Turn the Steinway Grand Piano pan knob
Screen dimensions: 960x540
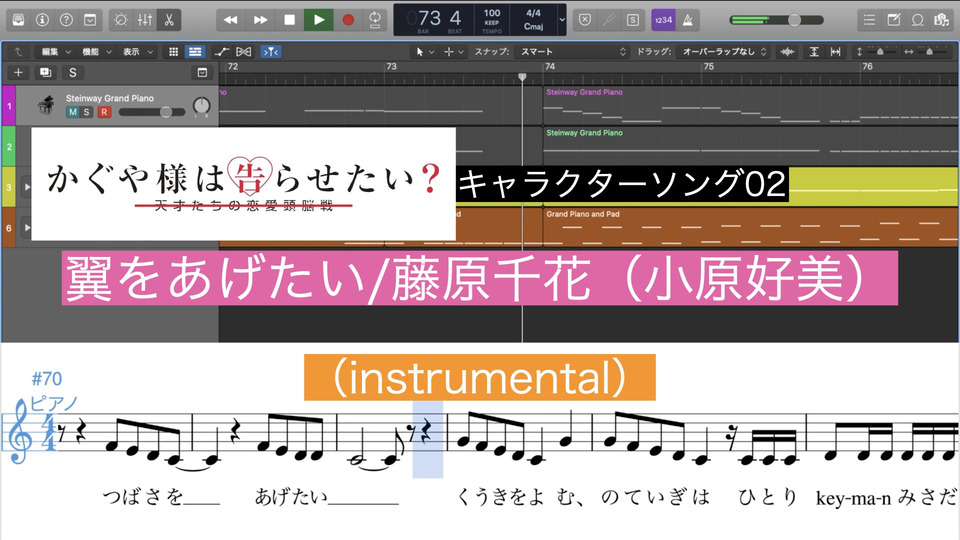pyautogui.click(x=201, y=107)
